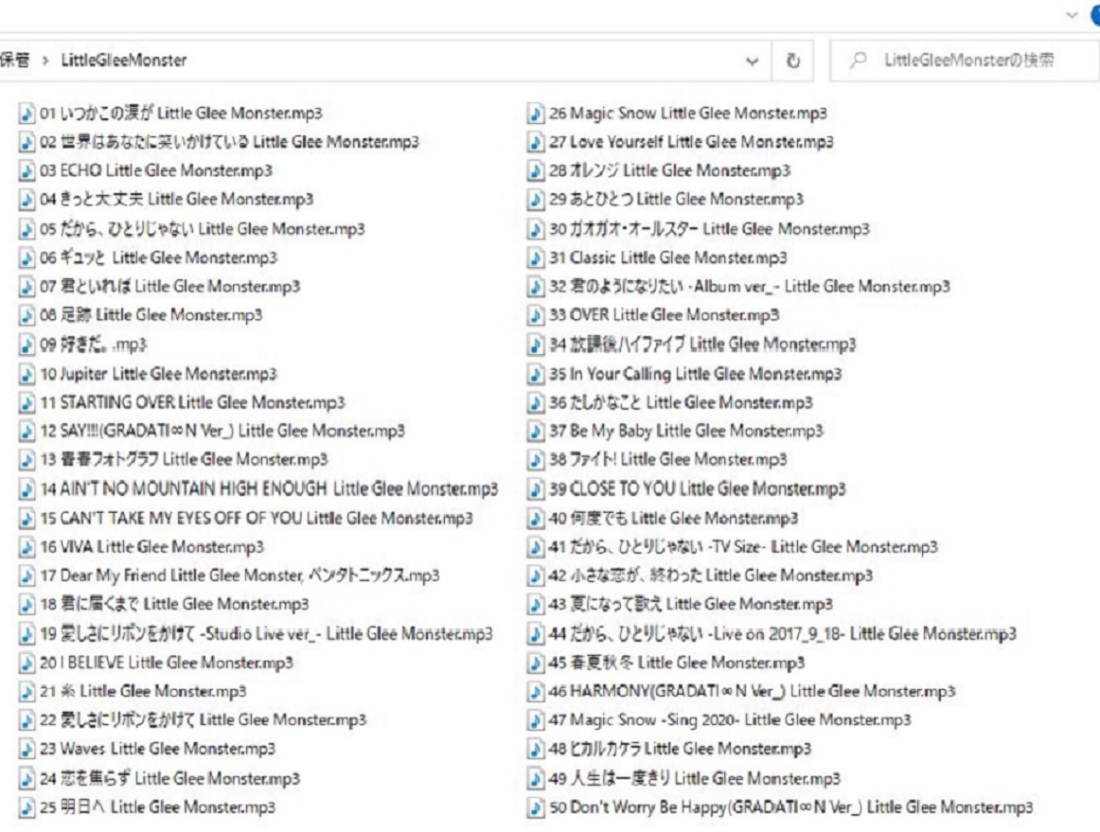Click music icon of 16 VIVA file
Image resolution: width=1100 pixels, height=832 pixels.
[x=27, y=547]
